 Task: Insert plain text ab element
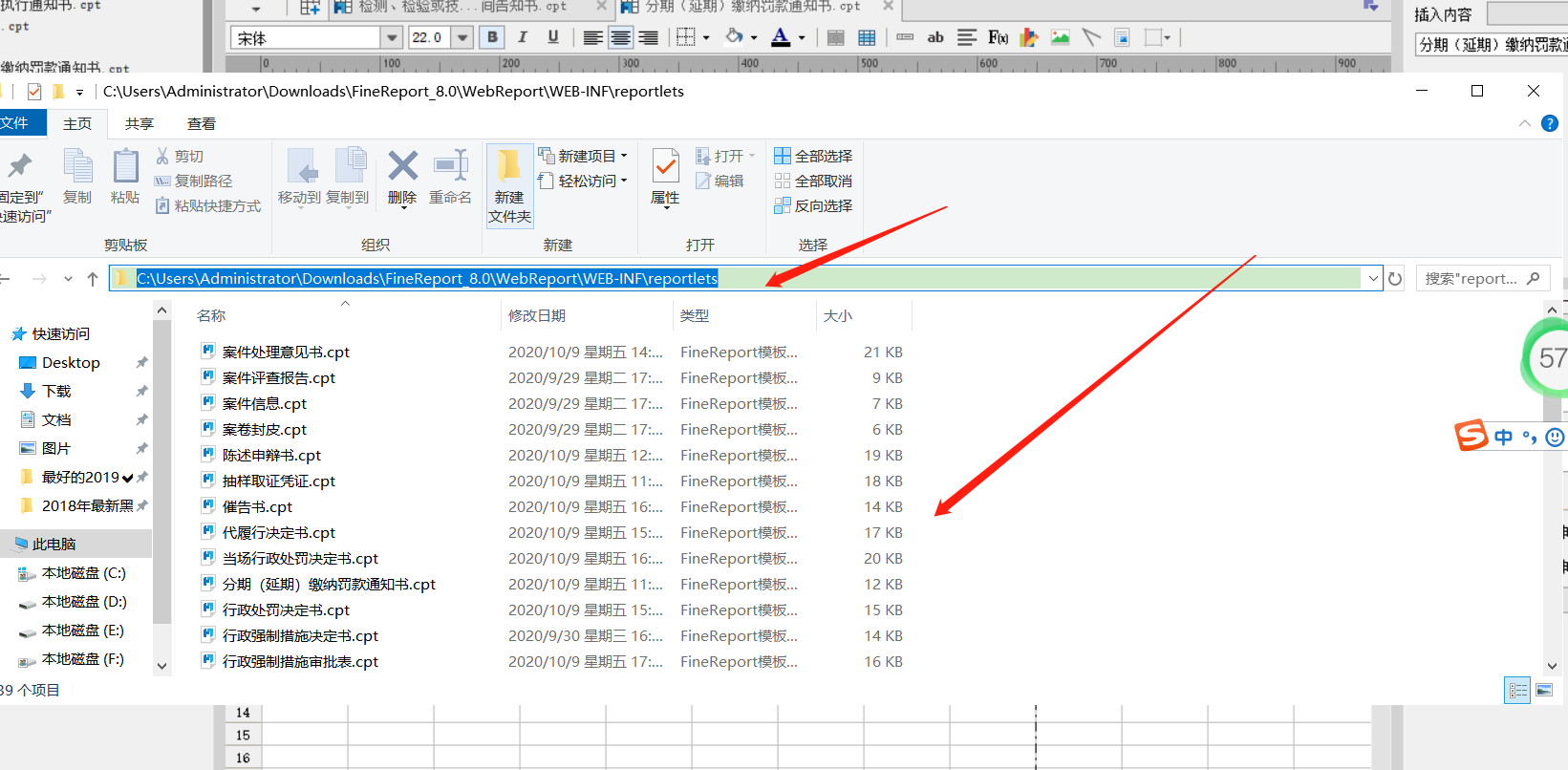(x=935, y=37)
